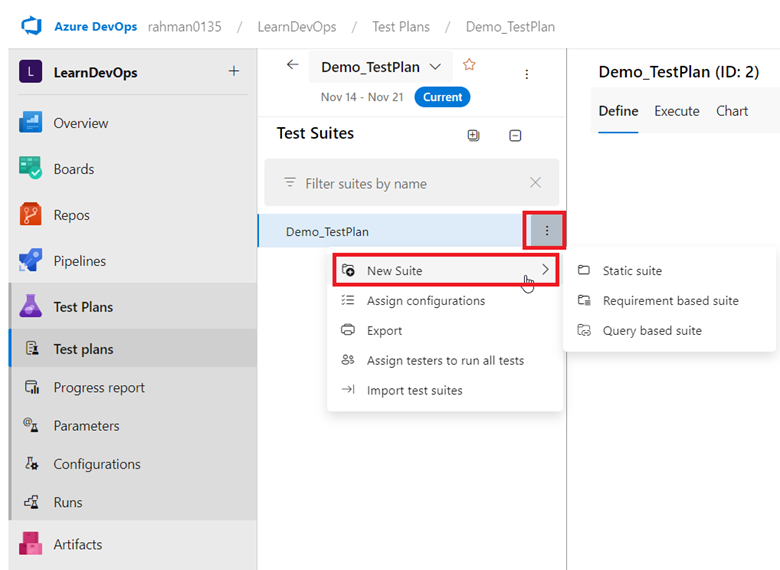780x570 pixels.
Task: Expand all test suites icon
Action: pos(474,135)
